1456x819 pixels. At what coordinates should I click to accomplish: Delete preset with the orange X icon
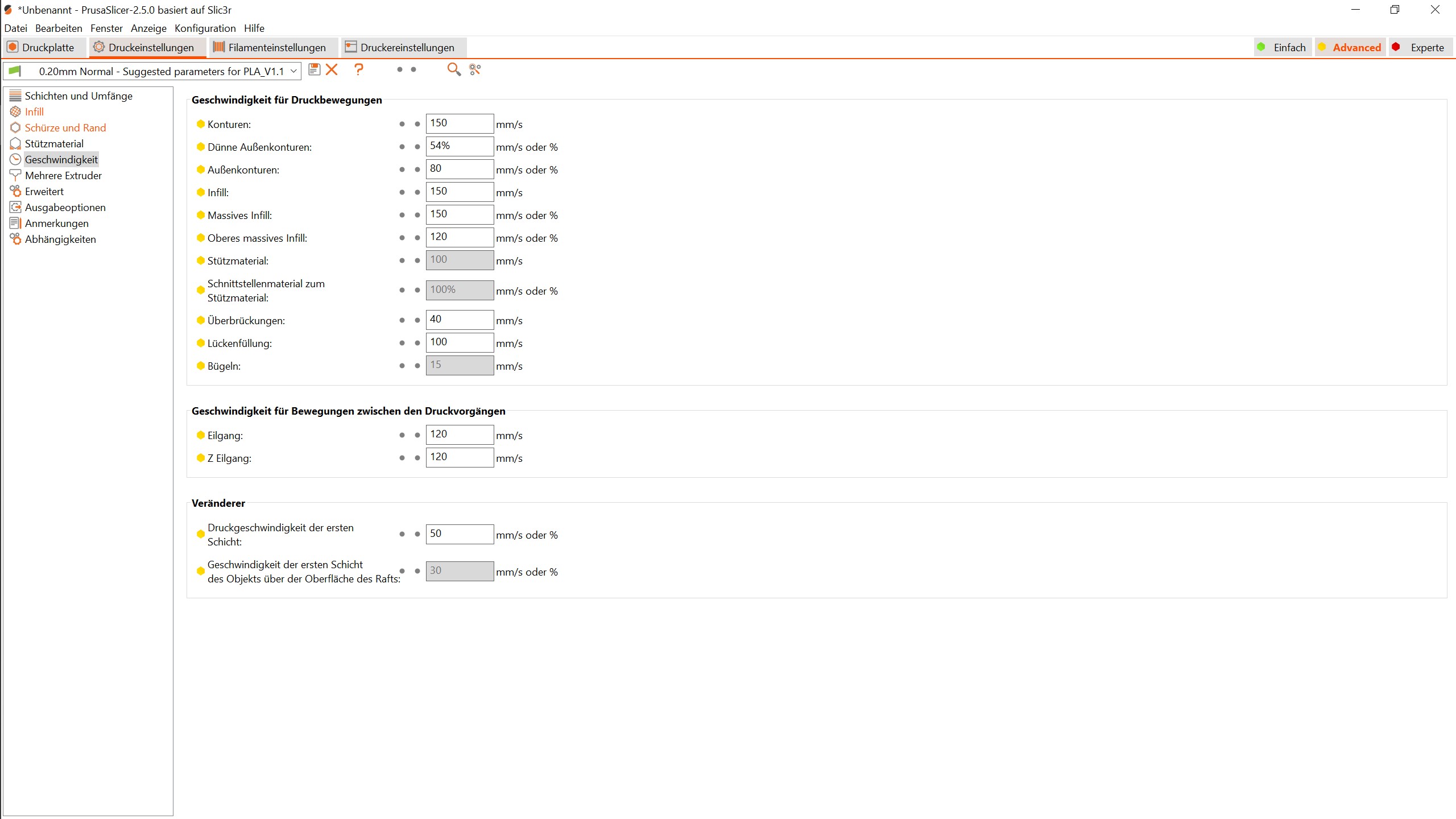coord(332,69)
